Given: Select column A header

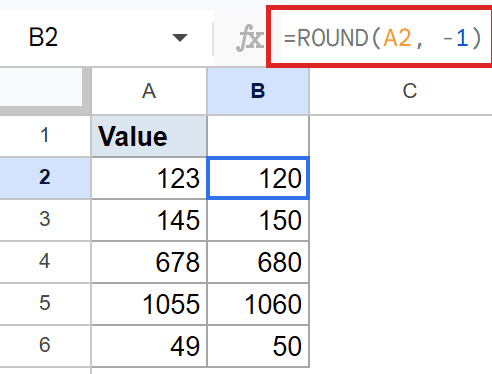Looking at the screenshot, I should point(149,91).
